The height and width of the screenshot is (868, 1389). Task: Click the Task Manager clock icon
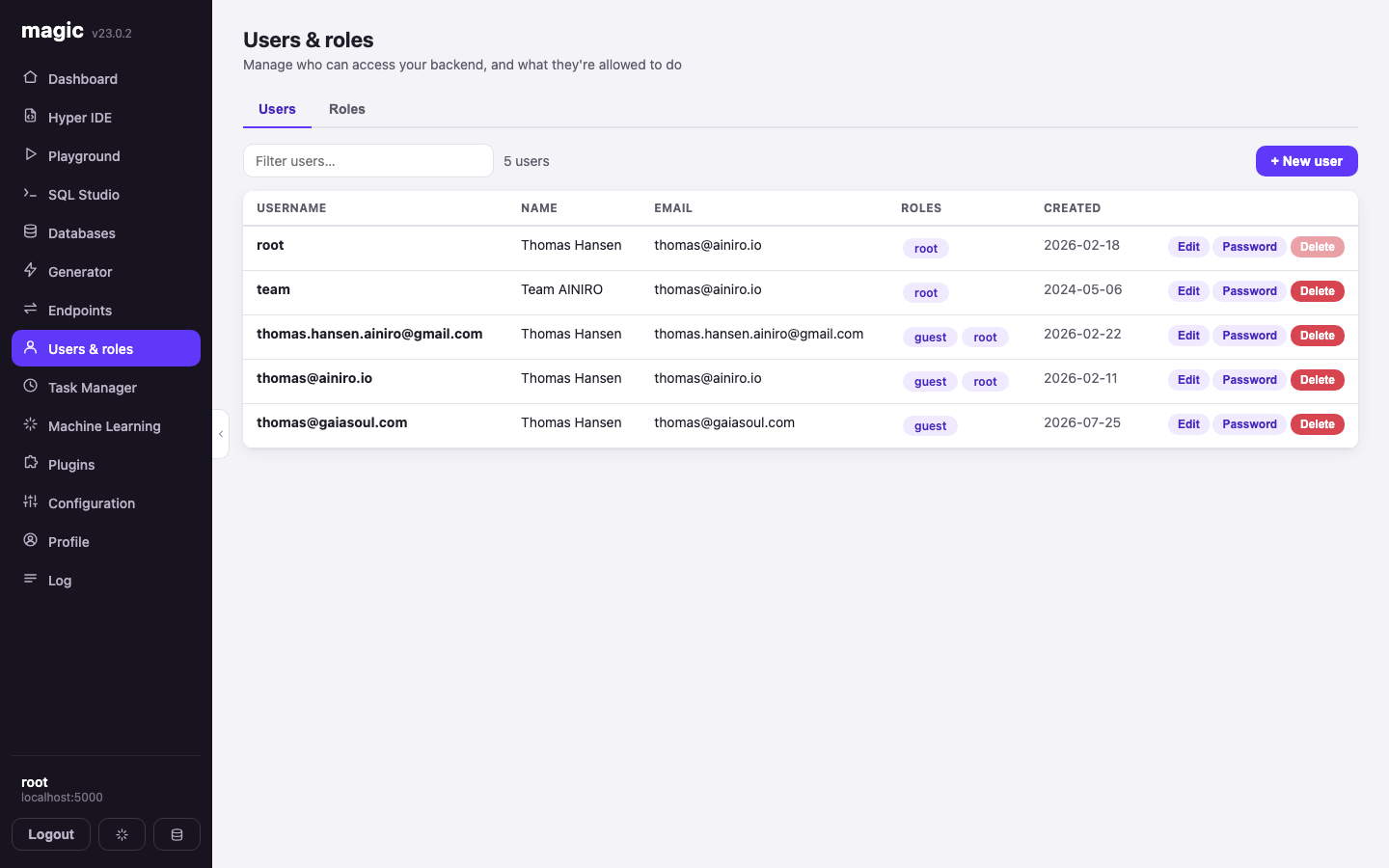click(30, 386)
